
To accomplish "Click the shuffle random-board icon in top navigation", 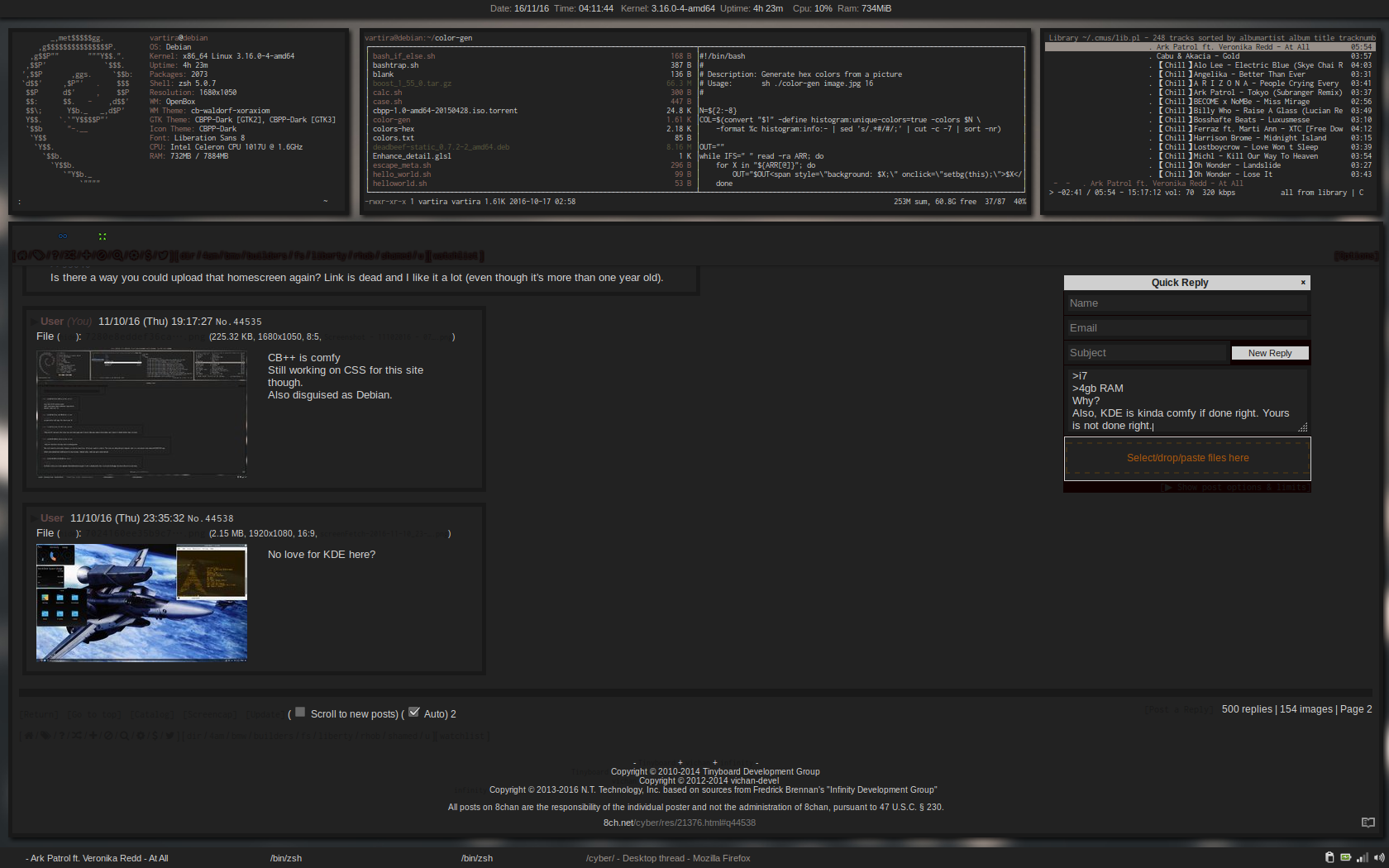I will (69, 255).
